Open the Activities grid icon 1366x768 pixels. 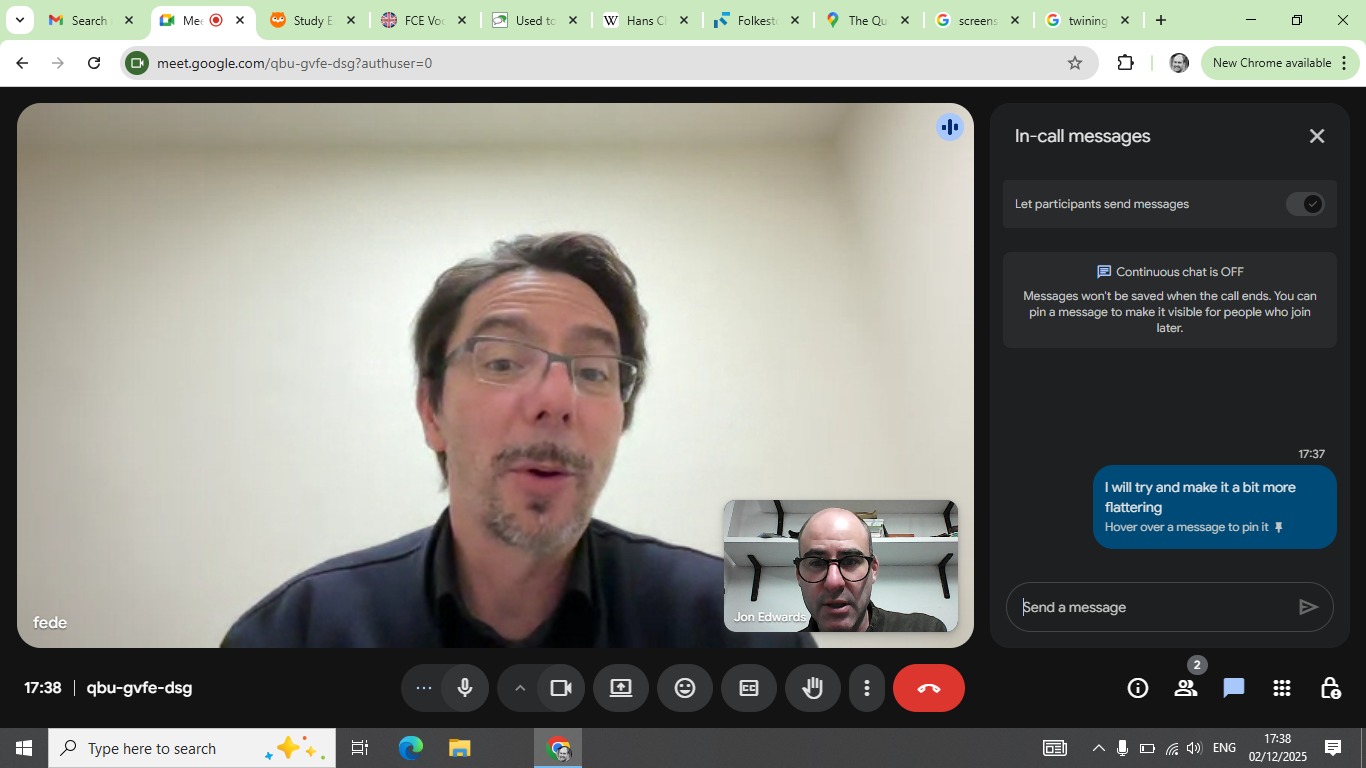click(1282, 688)
